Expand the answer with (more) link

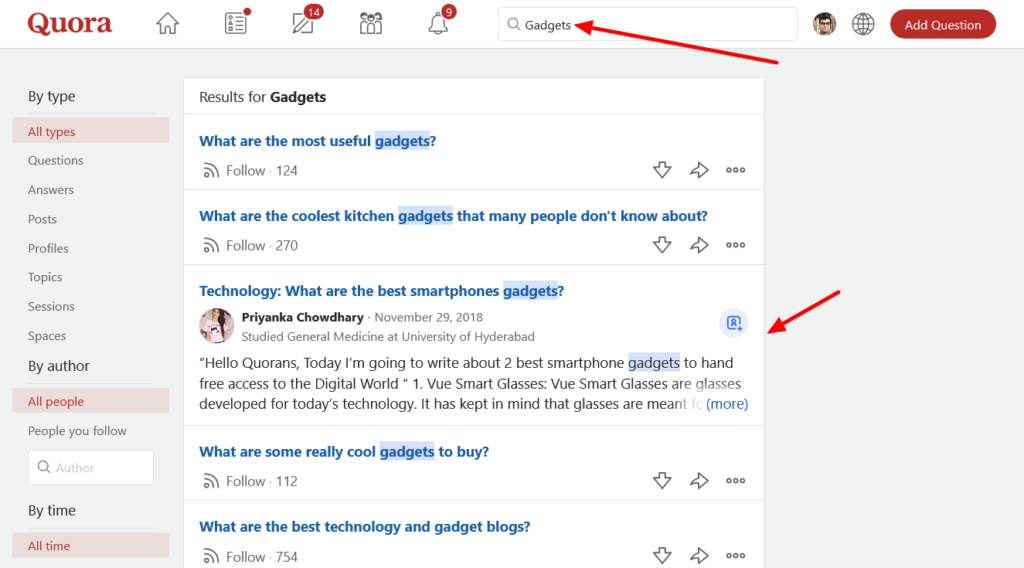click(x=727, y=404)
